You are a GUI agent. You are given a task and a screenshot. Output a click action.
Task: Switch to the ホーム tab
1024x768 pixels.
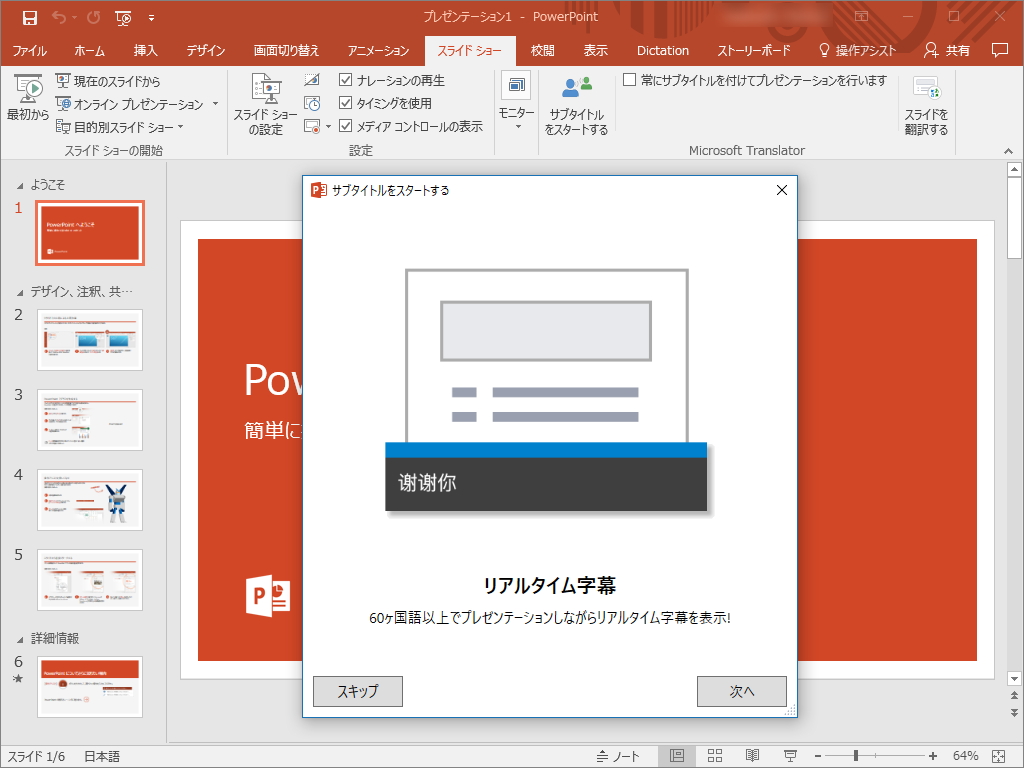pos(89,51)
